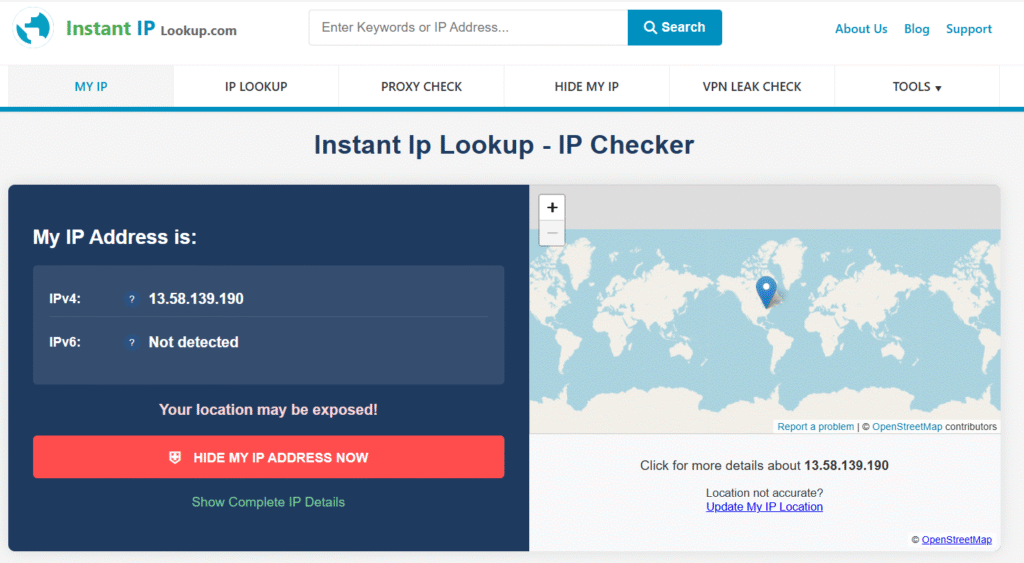The image size is (1024, 563).
Task: Click the IPv4 address 13.58.139.190 text
Action: [196, 299]
